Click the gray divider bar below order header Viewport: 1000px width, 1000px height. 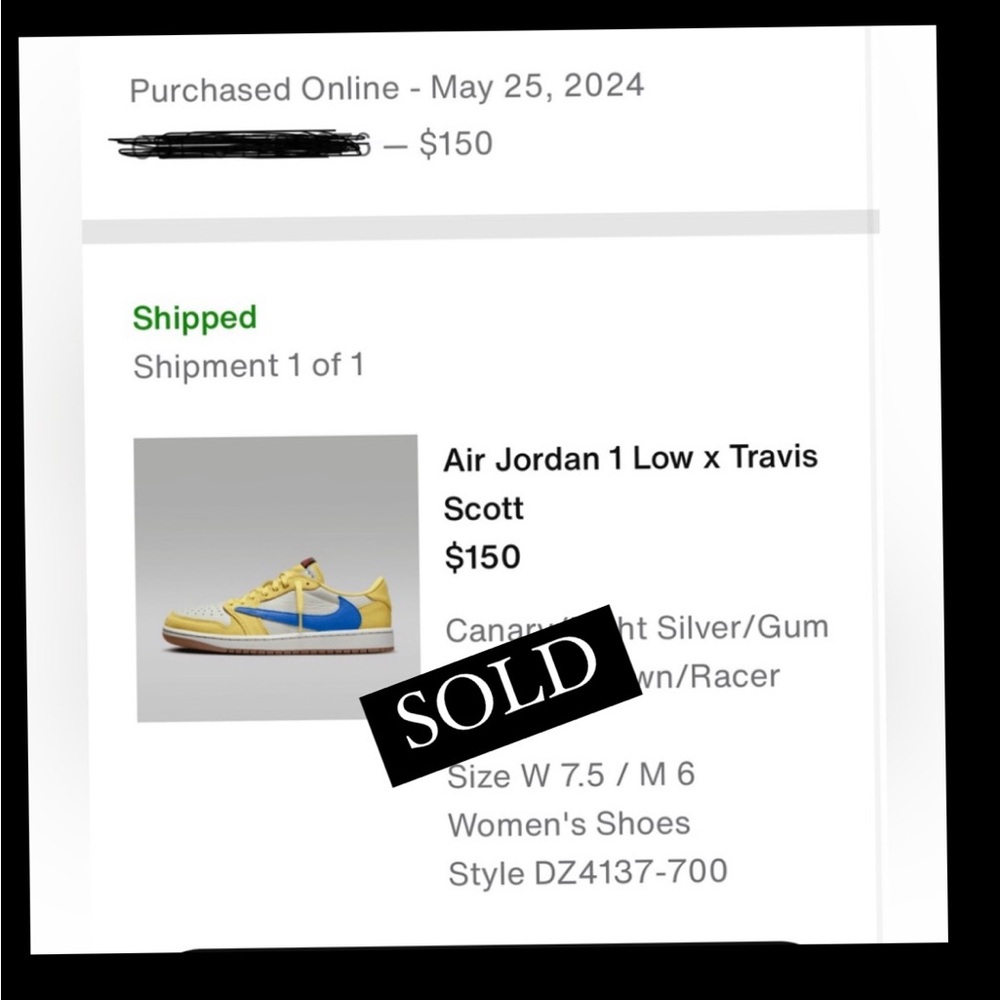[481, 226]
